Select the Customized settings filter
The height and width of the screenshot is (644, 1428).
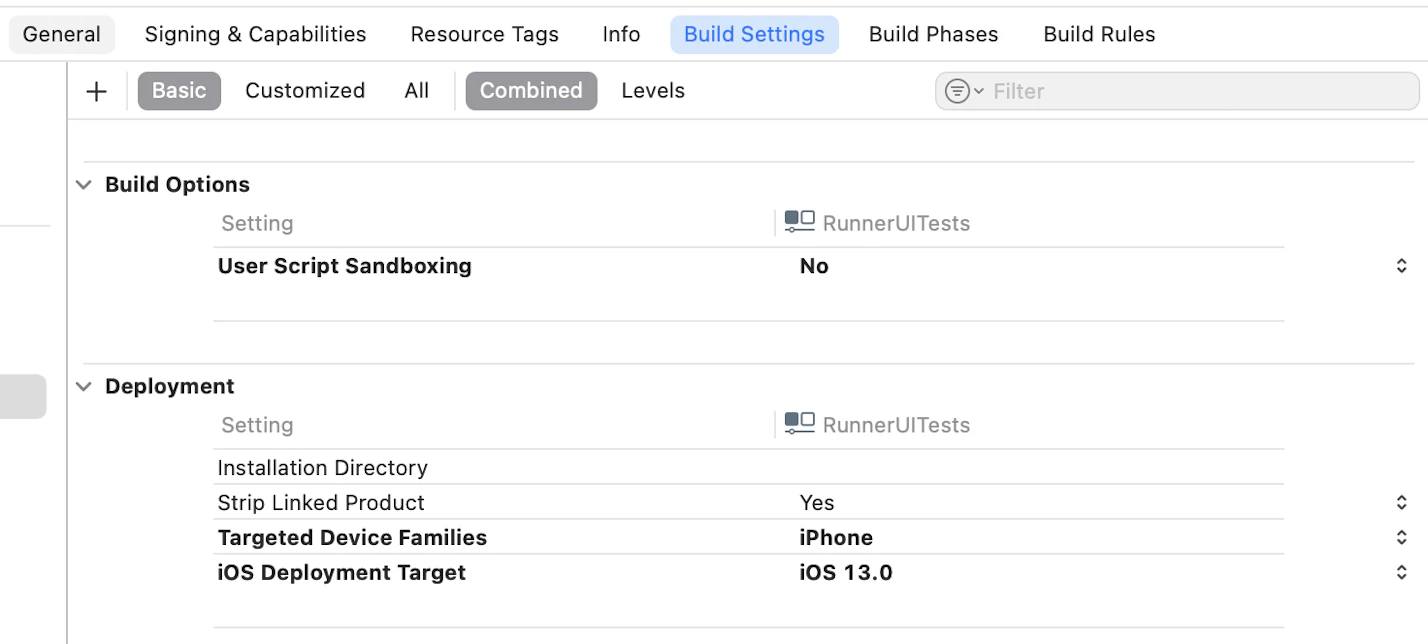click(305, 90)
